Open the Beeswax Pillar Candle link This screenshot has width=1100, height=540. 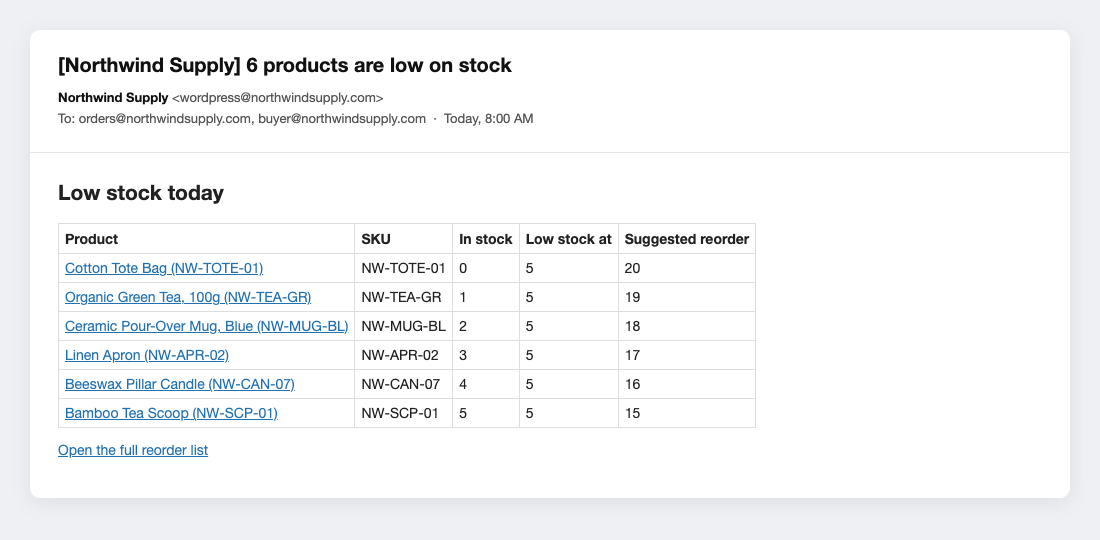[180, 384]
